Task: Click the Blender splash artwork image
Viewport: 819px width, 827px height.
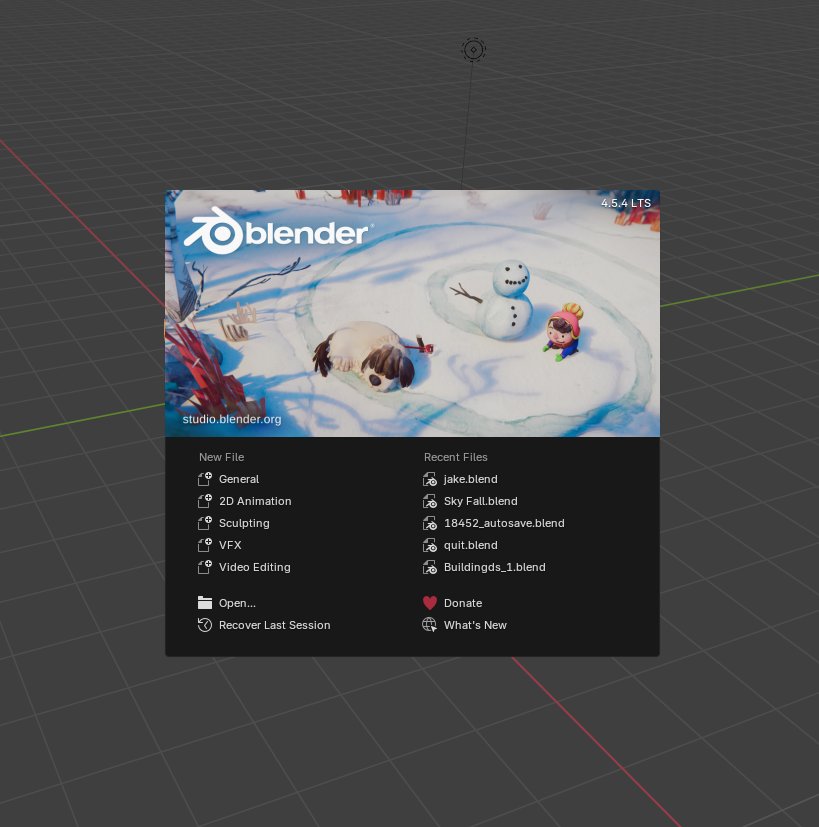Action: click(412, 313)
